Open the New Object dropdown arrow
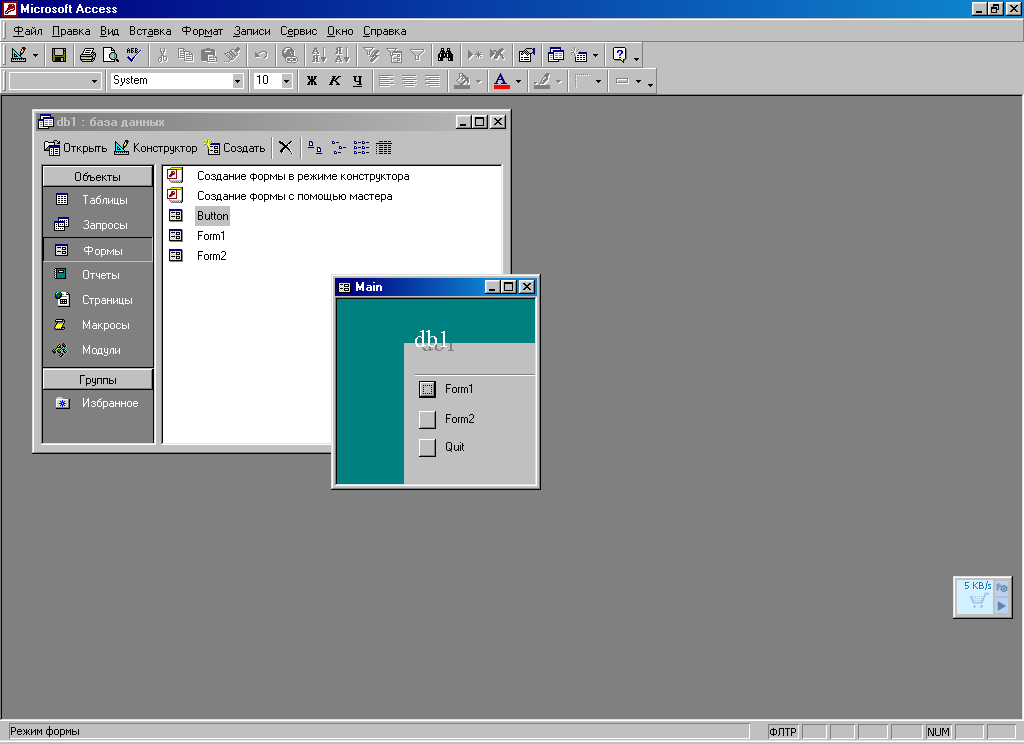The width and height of the screenshot is (1024, 744). click(x=595, y=56)
